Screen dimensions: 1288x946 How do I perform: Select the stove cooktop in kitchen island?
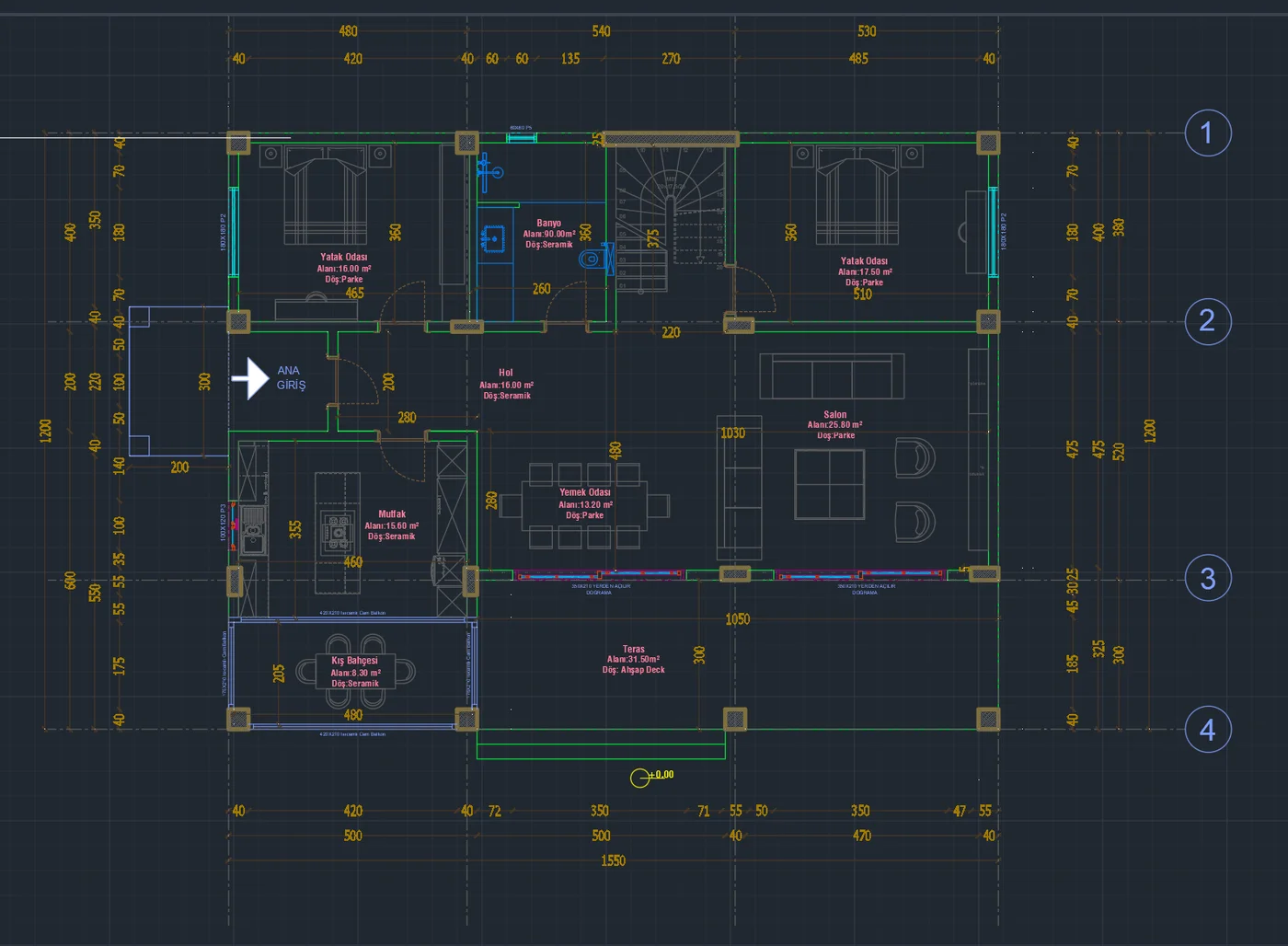(x=338, y=532)
